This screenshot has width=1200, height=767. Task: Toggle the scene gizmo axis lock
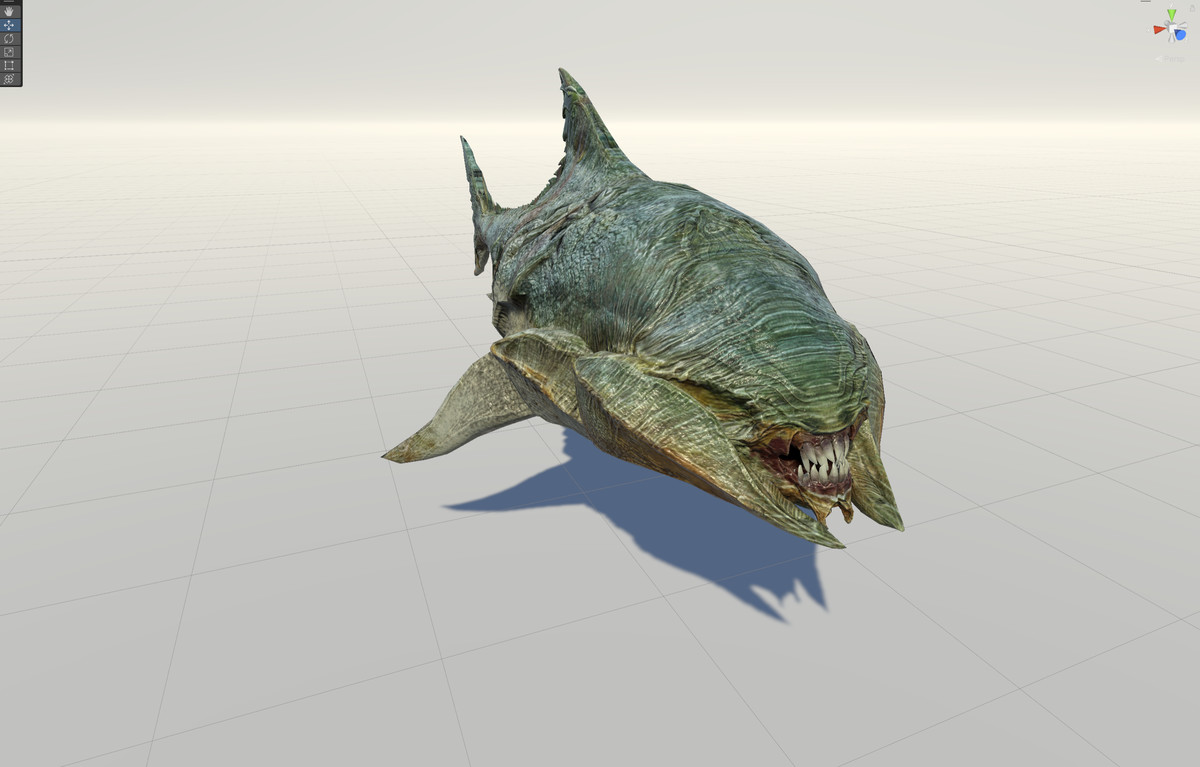click(x=1192, y=8)
